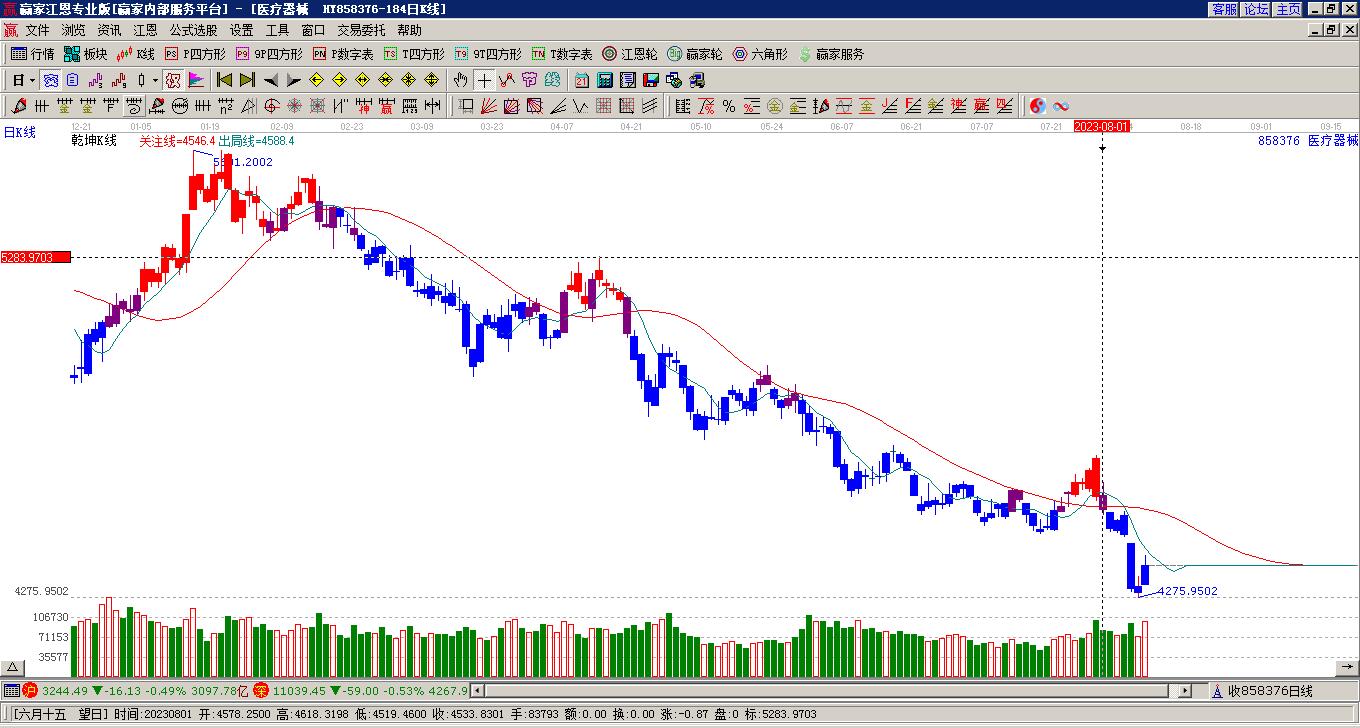Click the blue infinity loop icon

click(1061, 106)
